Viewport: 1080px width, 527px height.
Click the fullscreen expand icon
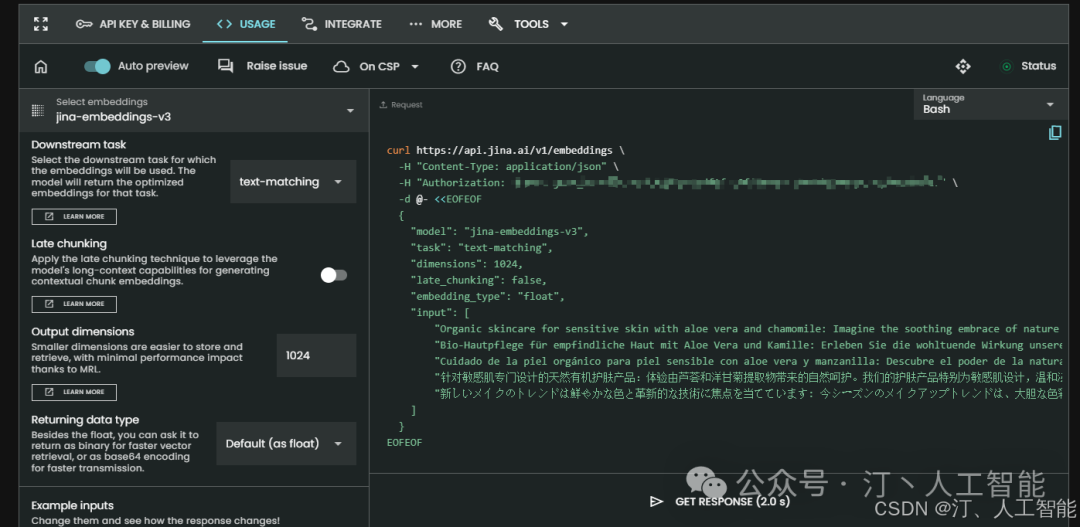[40, 24]
